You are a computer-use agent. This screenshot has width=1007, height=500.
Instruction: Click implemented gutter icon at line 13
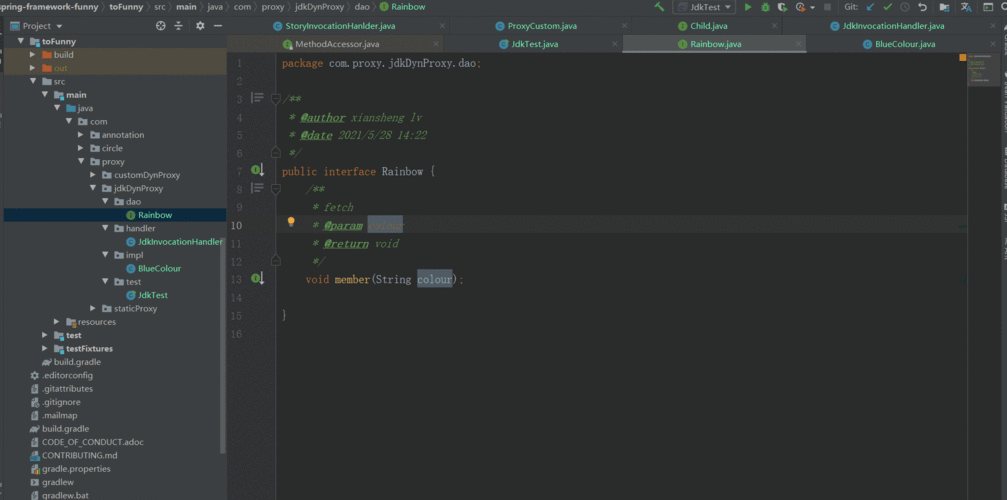257,279
